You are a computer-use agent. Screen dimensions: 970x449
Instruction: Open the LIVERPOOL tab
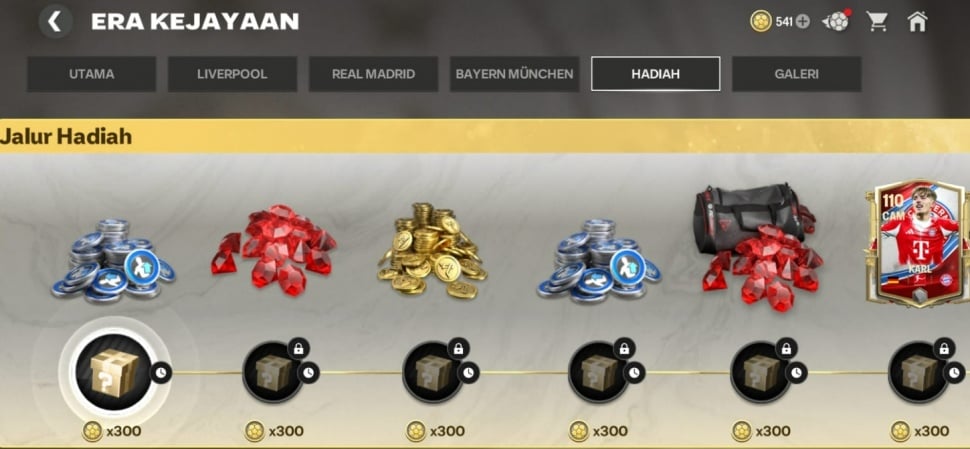pyautogui.click(x=232, y=74)
